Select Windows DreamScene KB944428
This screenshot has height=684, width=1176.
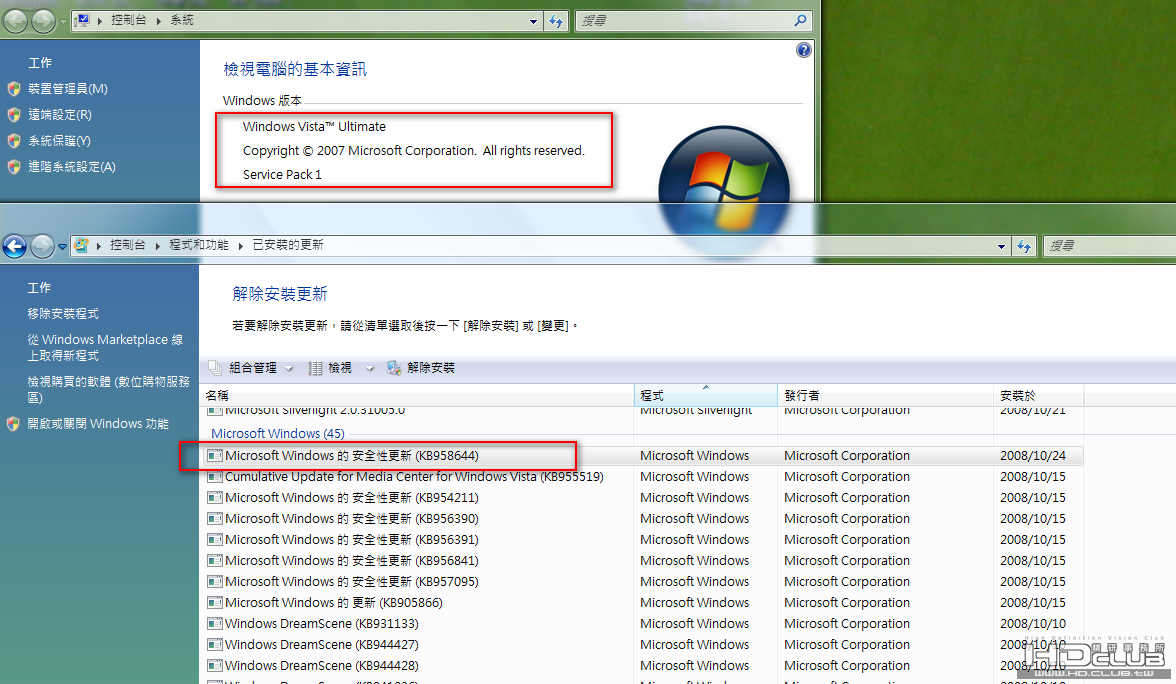(x=642, y=665)
